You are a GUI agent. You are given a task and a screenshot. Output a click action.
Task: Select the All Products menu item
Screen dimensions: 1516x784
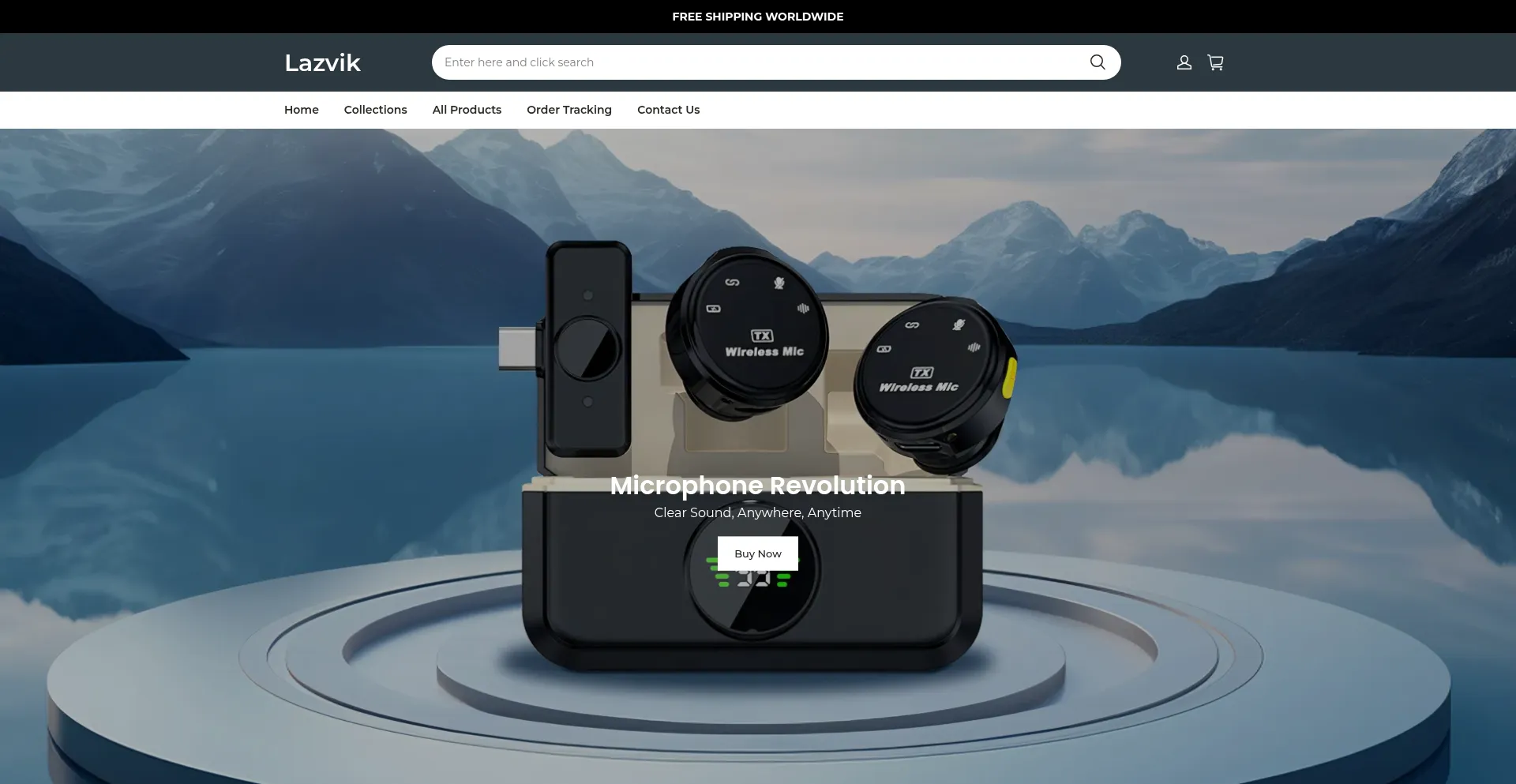pos(467,110)
